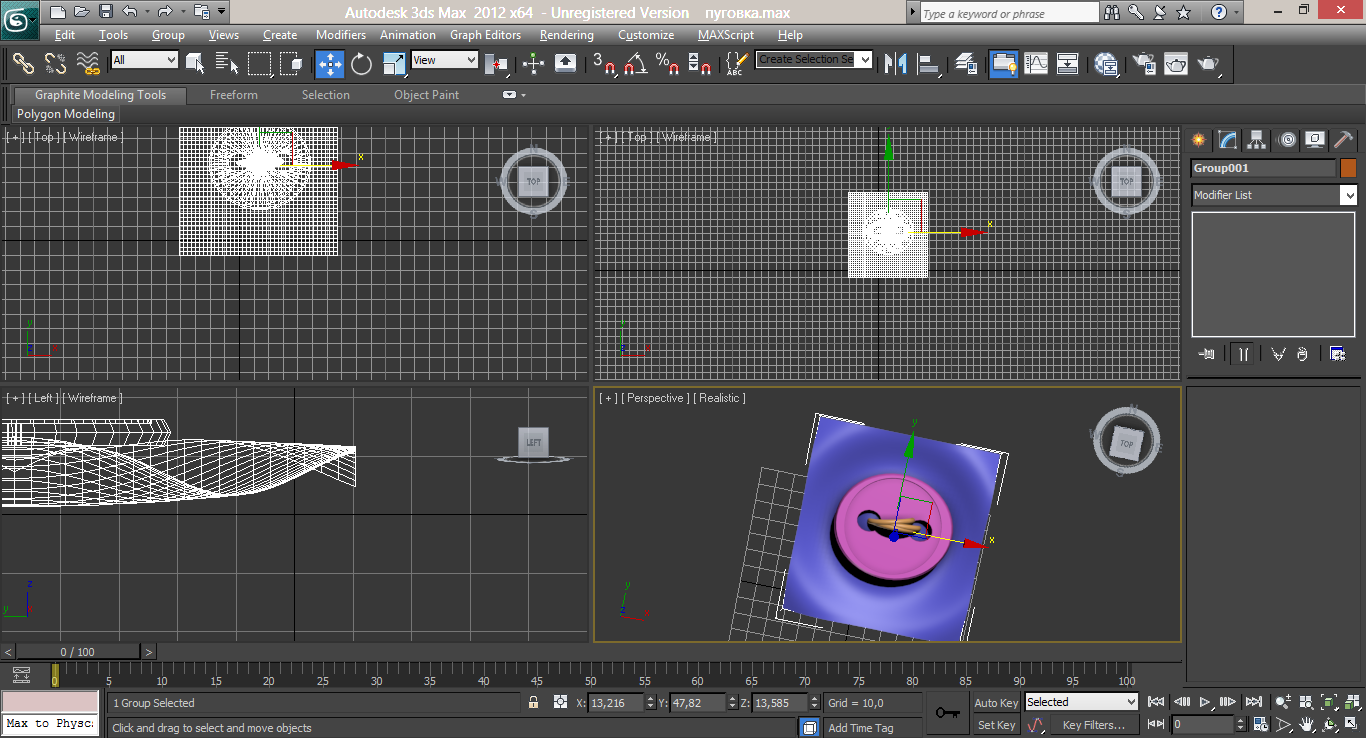Toggle the Spinner Snap button
The height and width of the screenshot is (738, 1366).
tap(701, 64)
